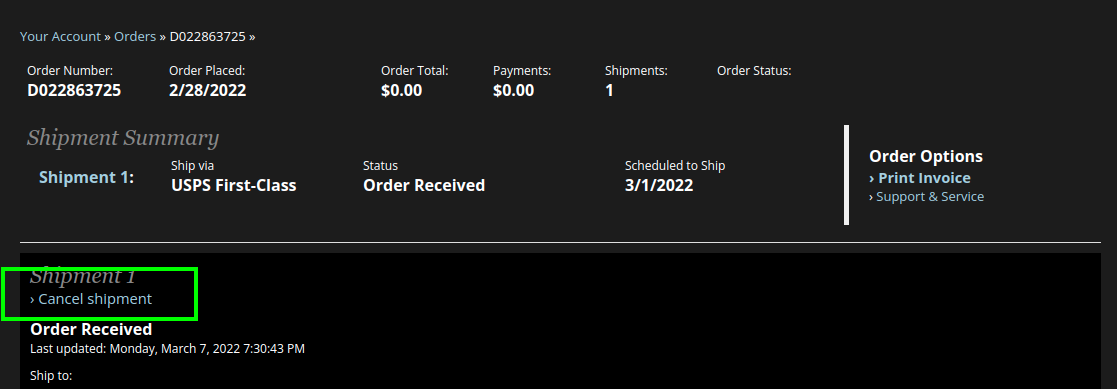Select the Order Status label
Image resolution: width=1117 pixels, height=389 pixels.
pos(754,71)
